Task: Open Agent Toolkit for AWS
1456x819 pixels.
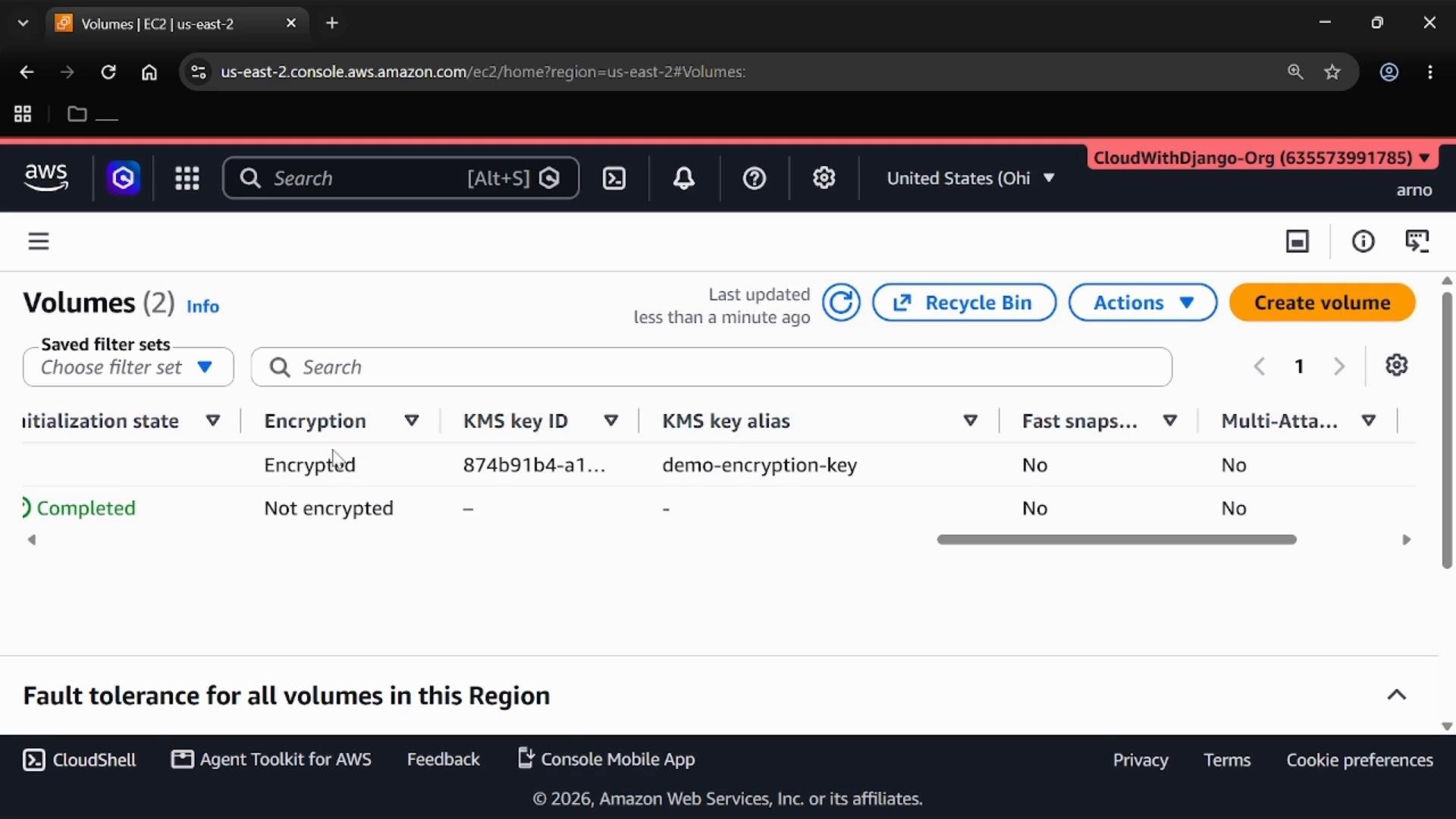Action: pyautogui.click(x=271, y=760)
